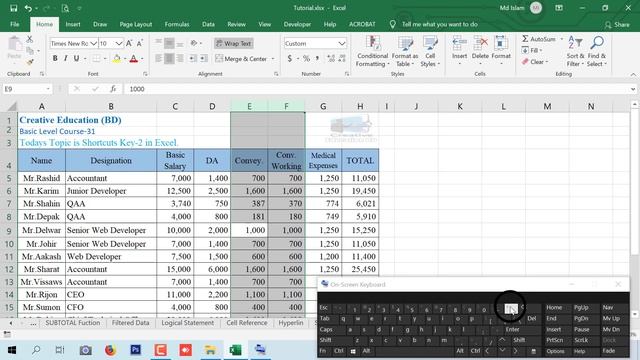Screen dimensions: 640x360
Task: Expand the Name Box dropdown
Action: (x=48, y=89)
